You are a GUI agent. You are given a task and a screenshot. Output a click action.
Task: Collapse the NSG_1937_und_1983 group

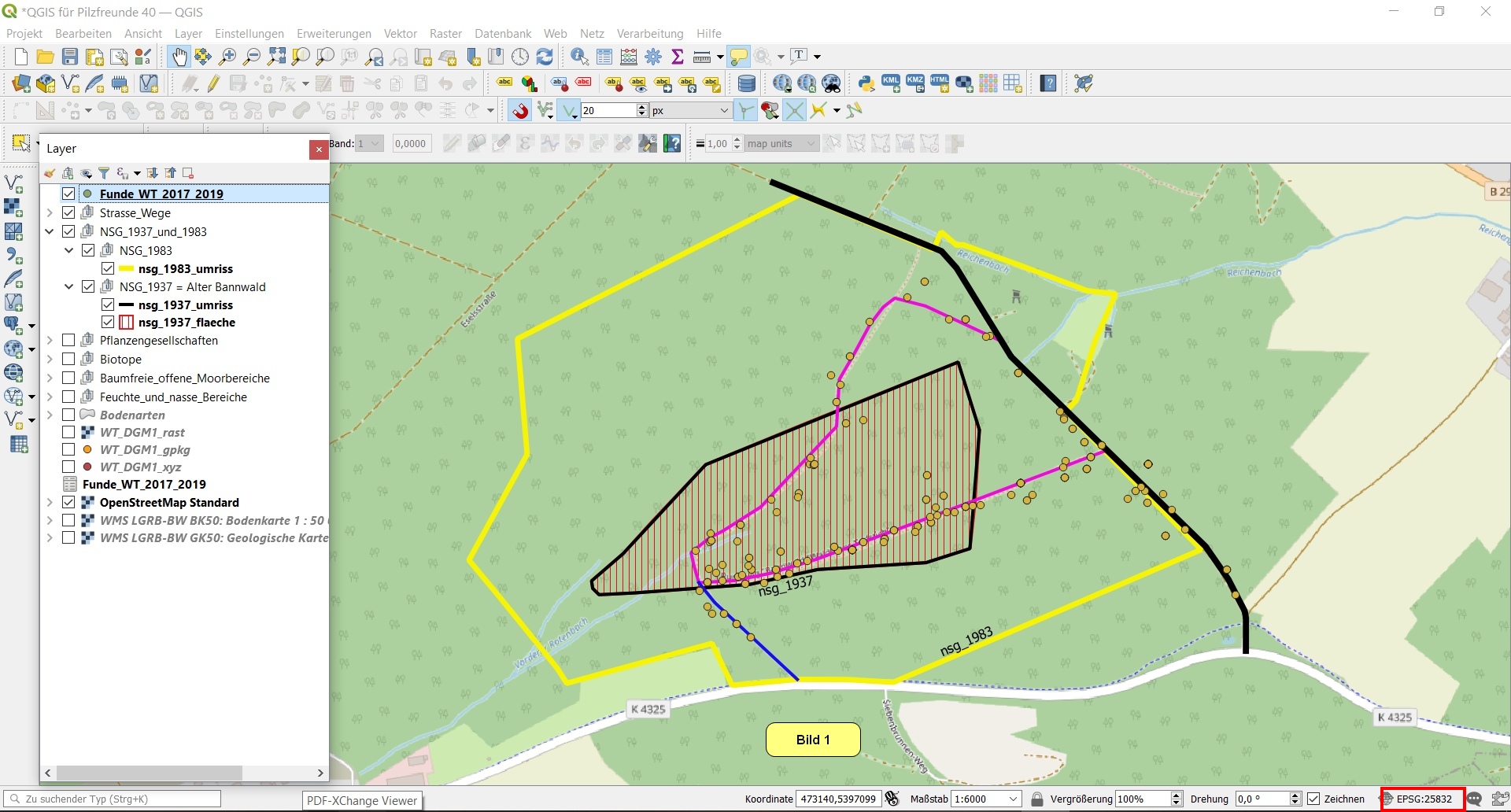click(50, 231)
